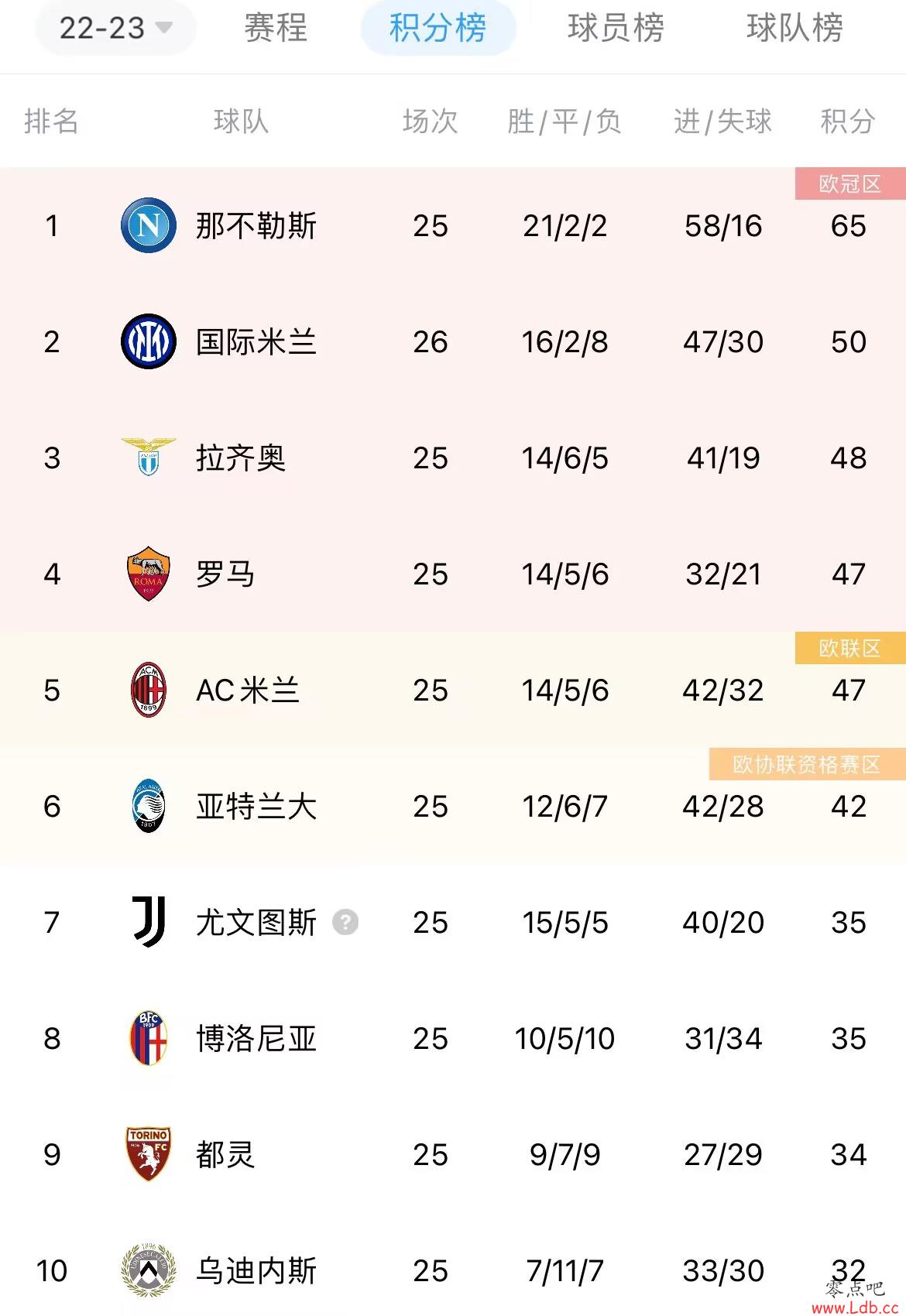Screen dimensions: 906x1316
Task: Click the Bologna BFC crest
Action: [149, 1038]
